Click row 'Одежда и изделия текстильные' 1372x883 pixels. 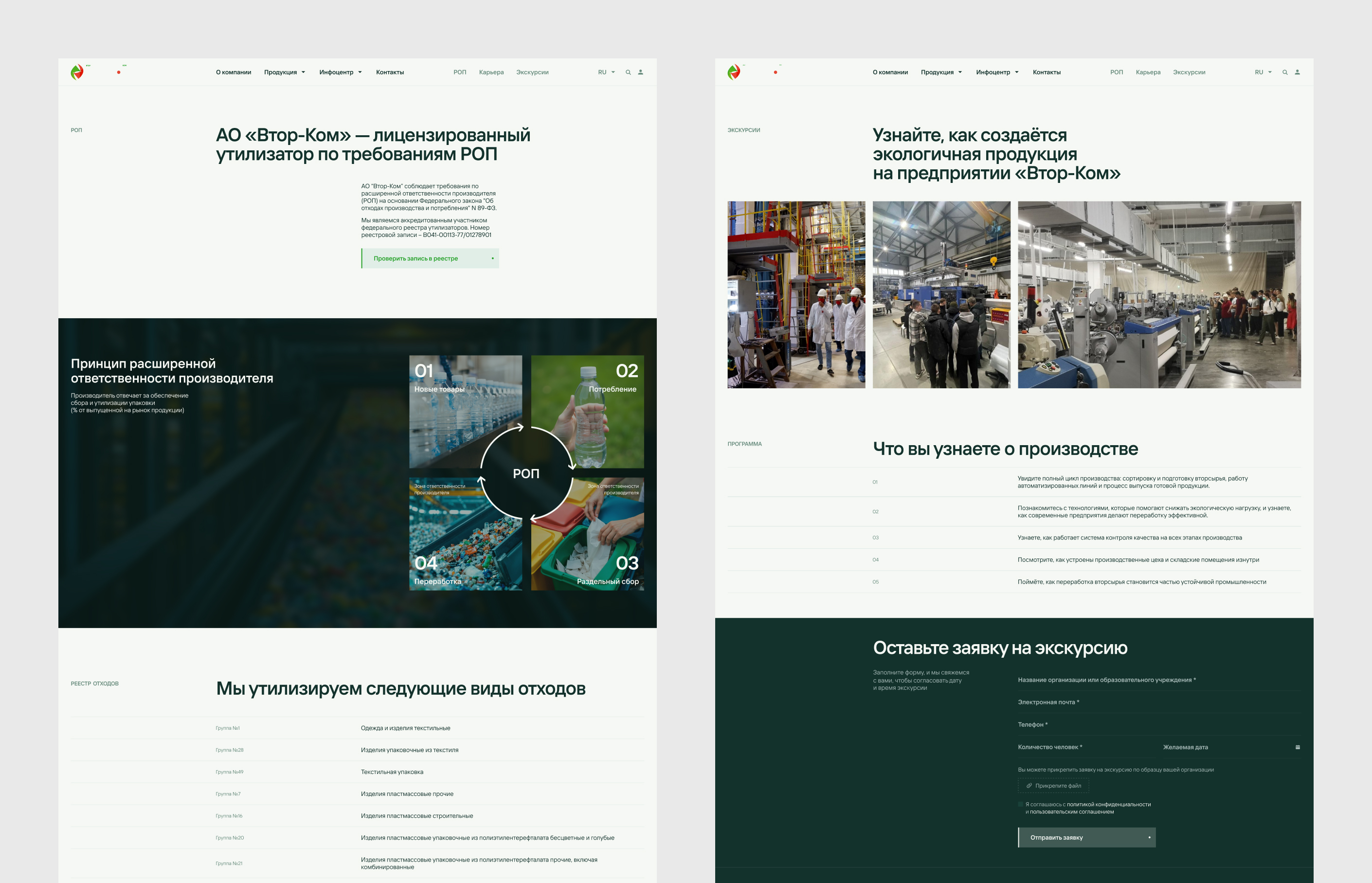coord(358,728)
